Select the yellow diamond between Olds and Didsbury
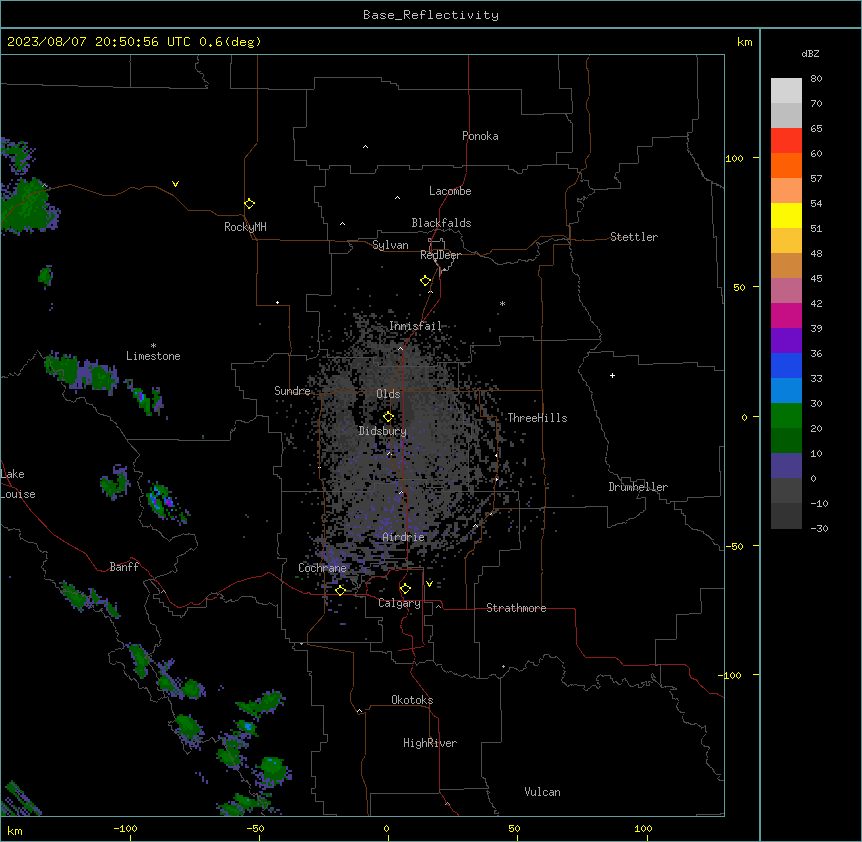862x842 pixels. pos(389,417)
